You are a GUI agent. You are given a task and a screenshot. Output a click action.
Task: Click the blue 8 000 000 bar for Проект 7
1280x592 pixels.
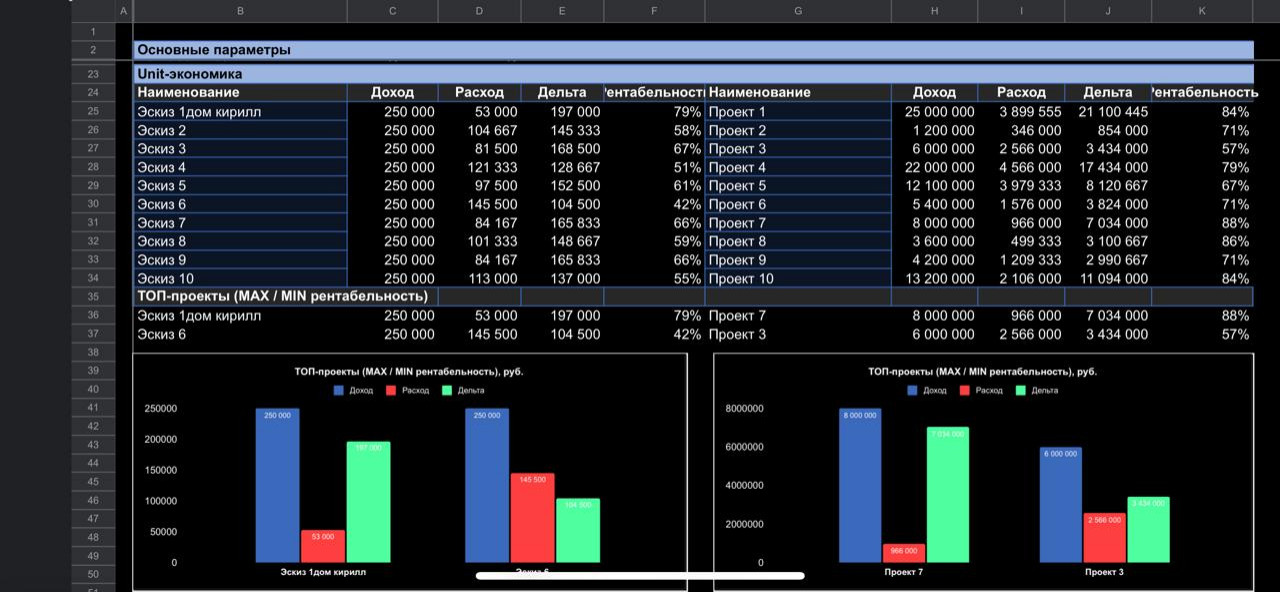pyautogui.click(x=860, y=485)
